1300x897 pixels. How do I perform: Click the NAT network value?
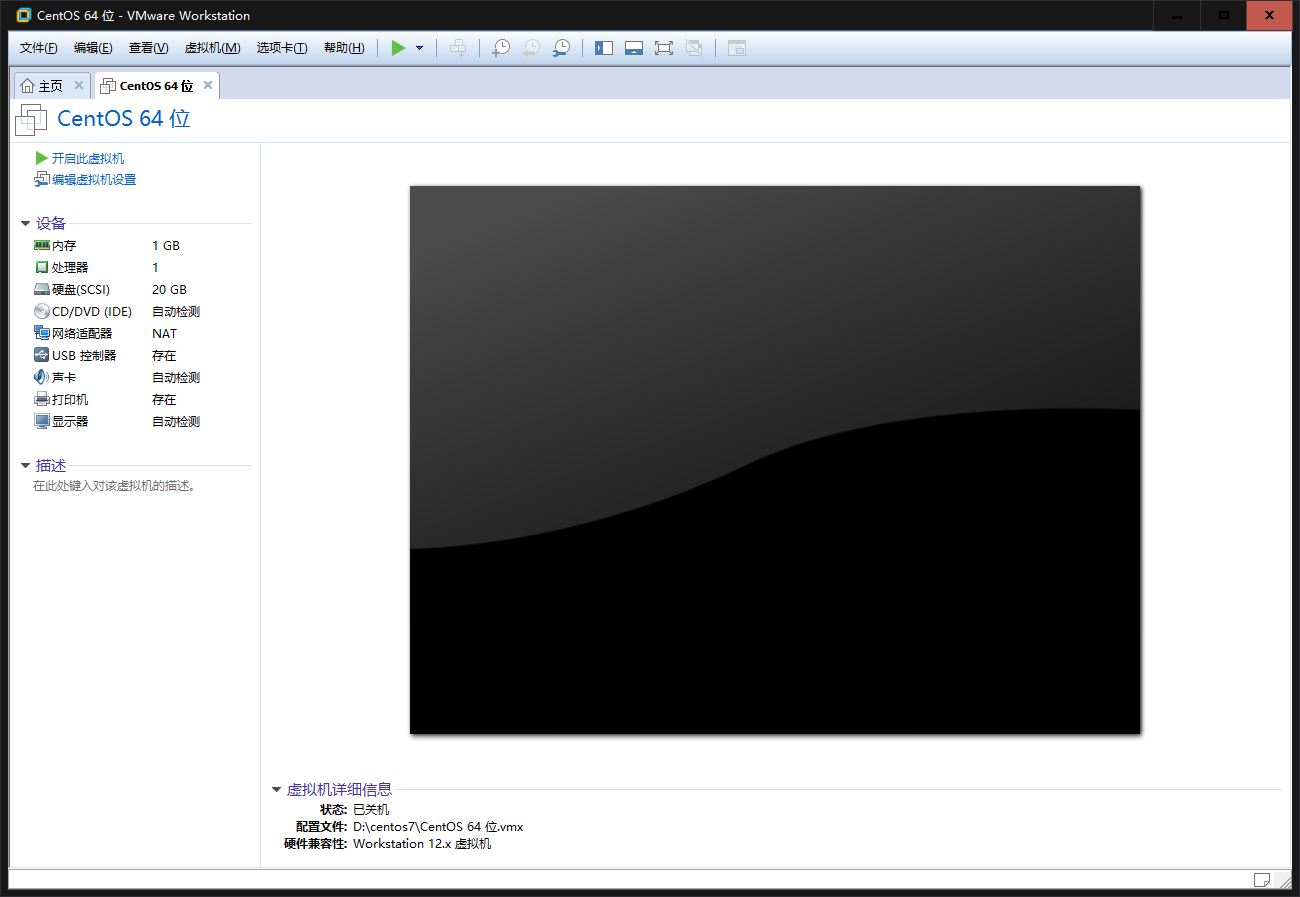[164, 333]
